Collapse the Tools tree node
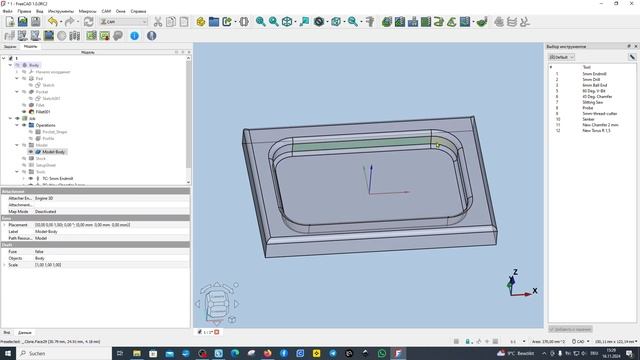The height and width of the screenshot is (360, 640). pos(17,172)
